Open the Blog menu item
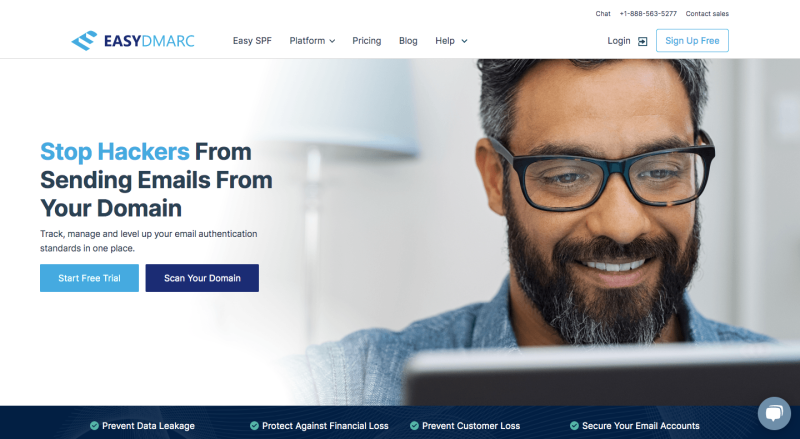 pos(408,41)
